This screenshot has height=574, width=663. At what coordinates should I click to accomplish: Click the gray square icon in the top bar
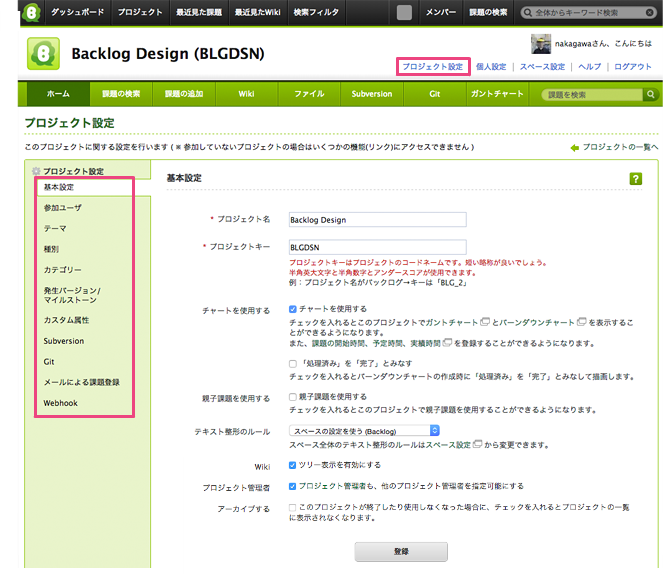click(x=404, y=12)
